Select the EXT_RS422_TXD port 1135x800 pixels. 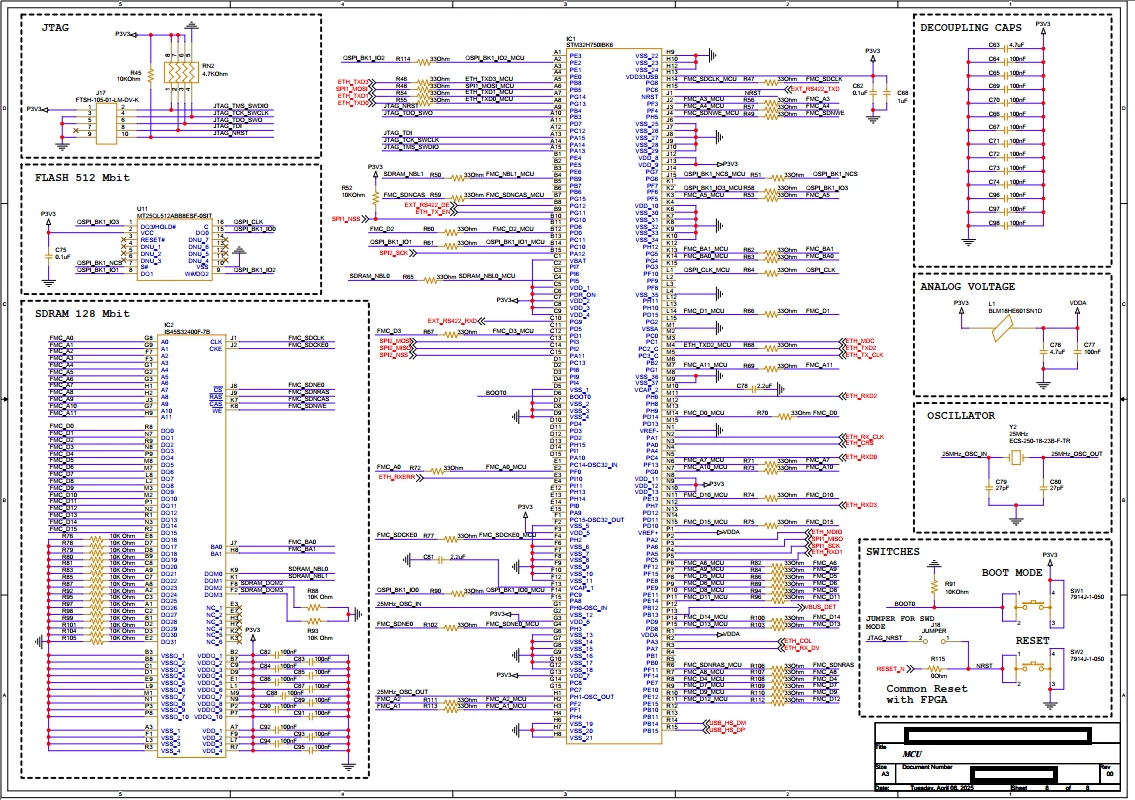click(812, 89)
